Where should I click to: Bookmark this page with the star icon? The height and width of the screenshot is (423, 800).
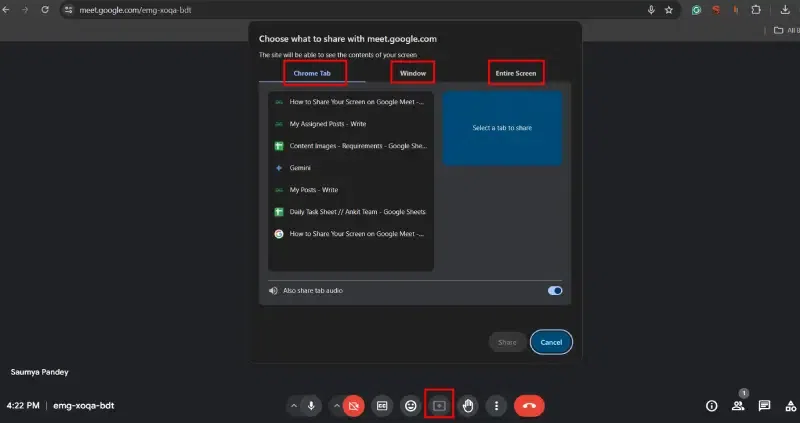(x=669, y=10)
